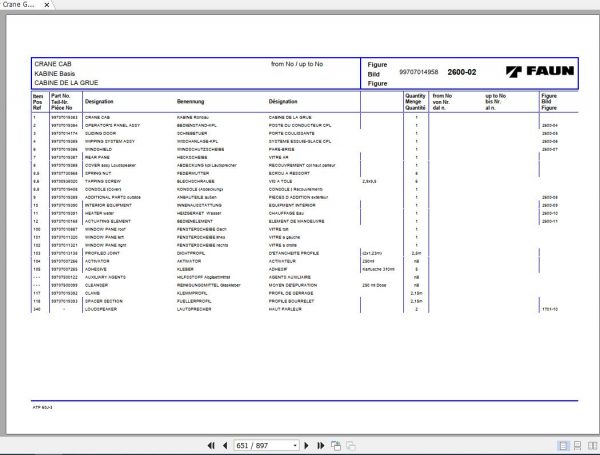The width and height of the screenshot is (600, 455).
Task: Select the Crane G... document tab
Action: pos(18,5)
